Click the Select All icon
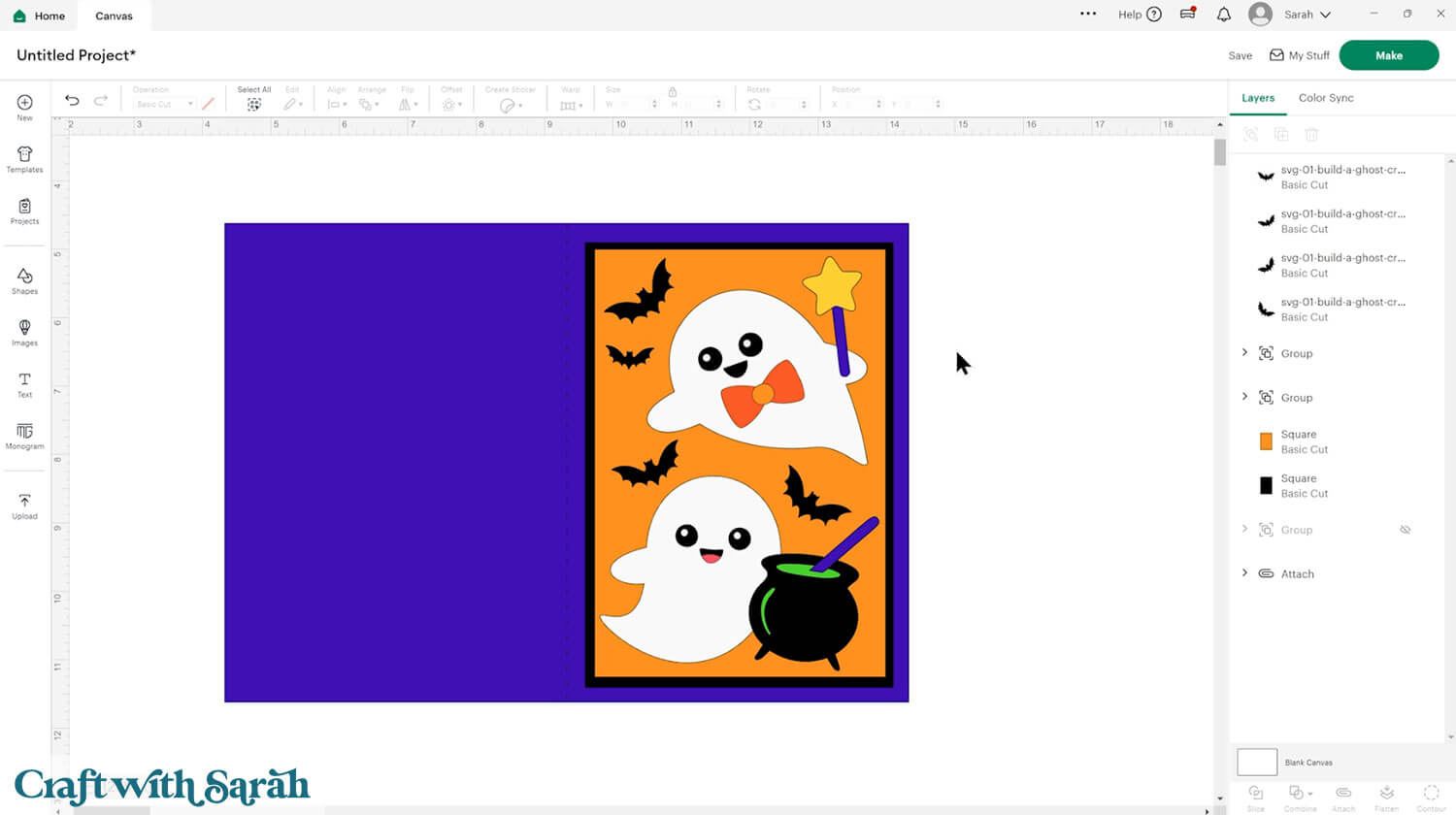The height and width of the screenshot is (815, 1456). click(253, 104)
